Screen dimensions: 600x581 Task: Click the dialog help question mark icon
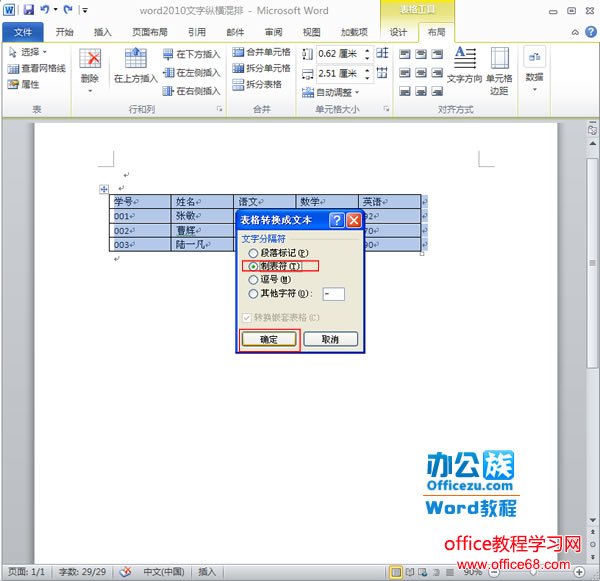coord(336,220)
